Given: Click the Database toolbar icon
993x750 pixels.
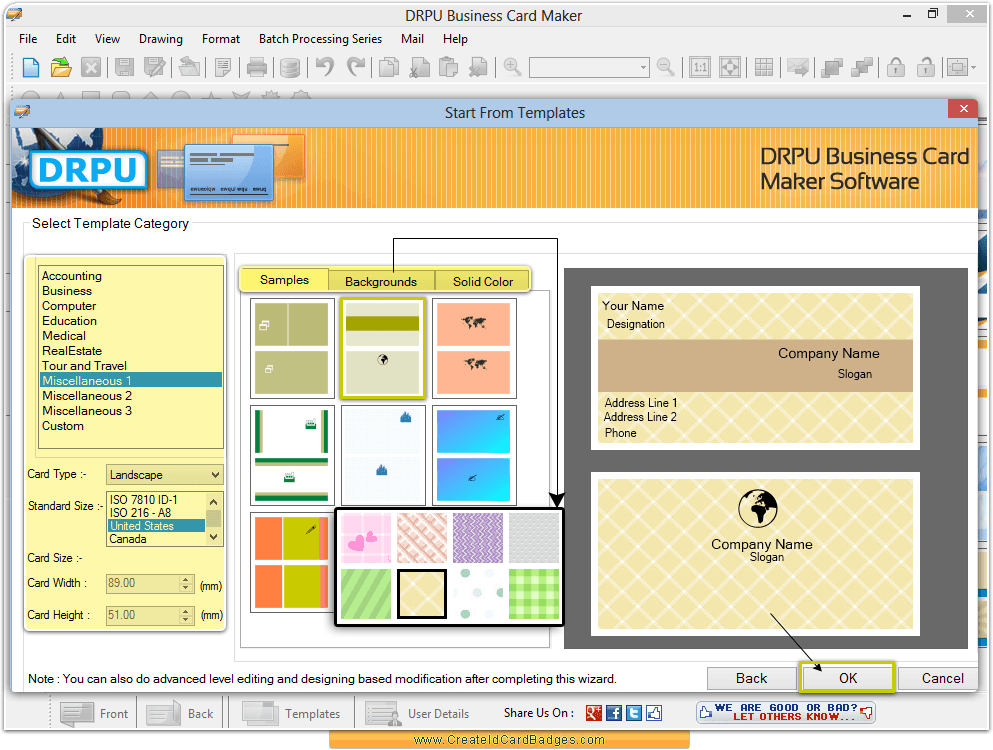Looking at the screenshot, I should tap(289, 67).
